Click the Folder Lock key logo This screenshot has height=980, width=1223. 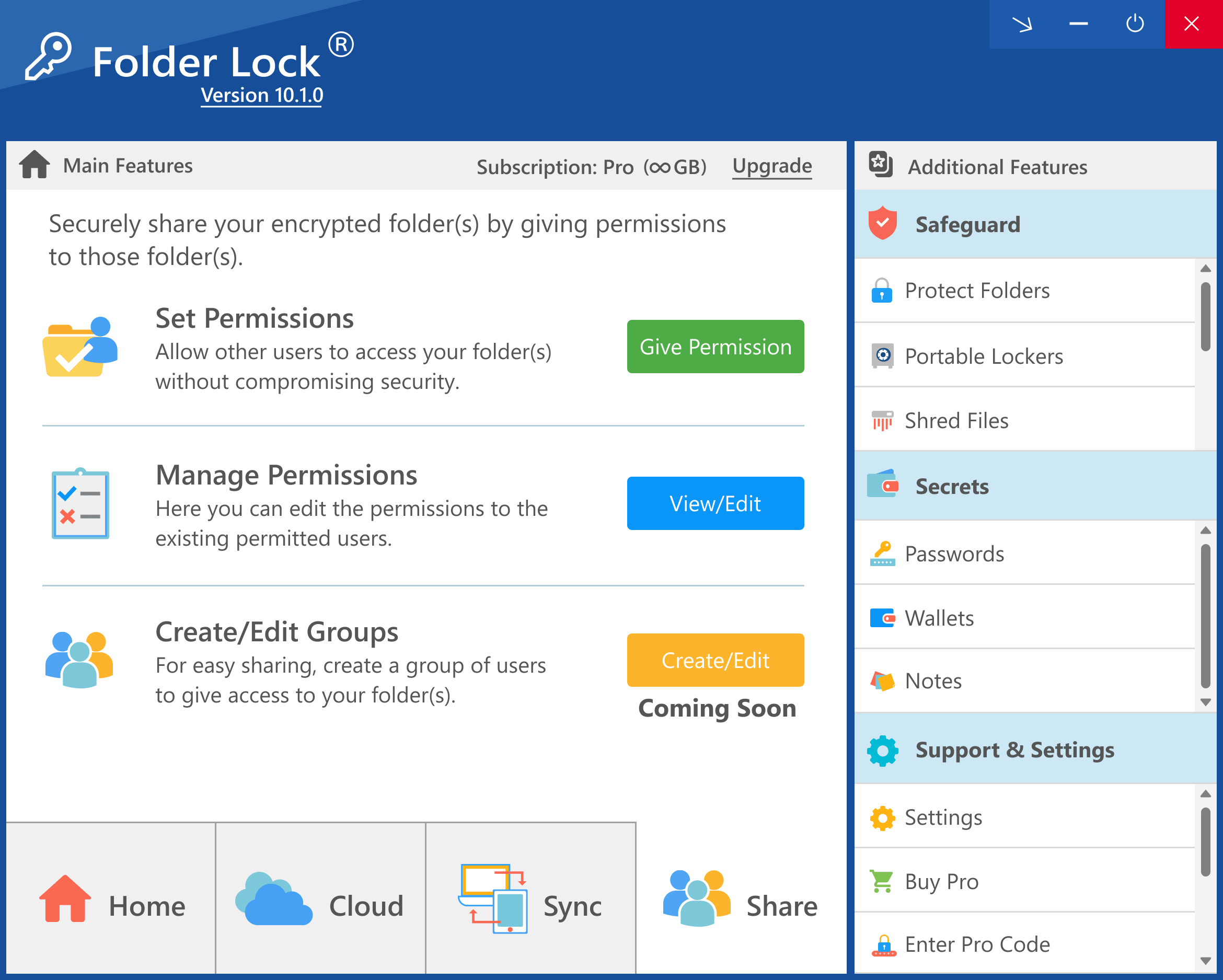point(48,56)
